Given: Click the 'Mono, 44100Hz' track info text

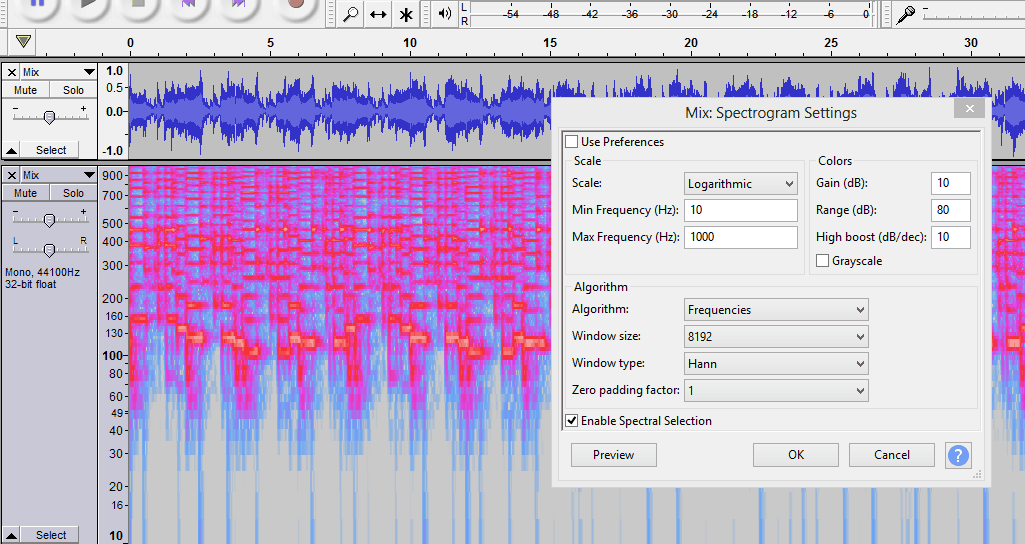Looking at the screenshot, I should [42, 273].
